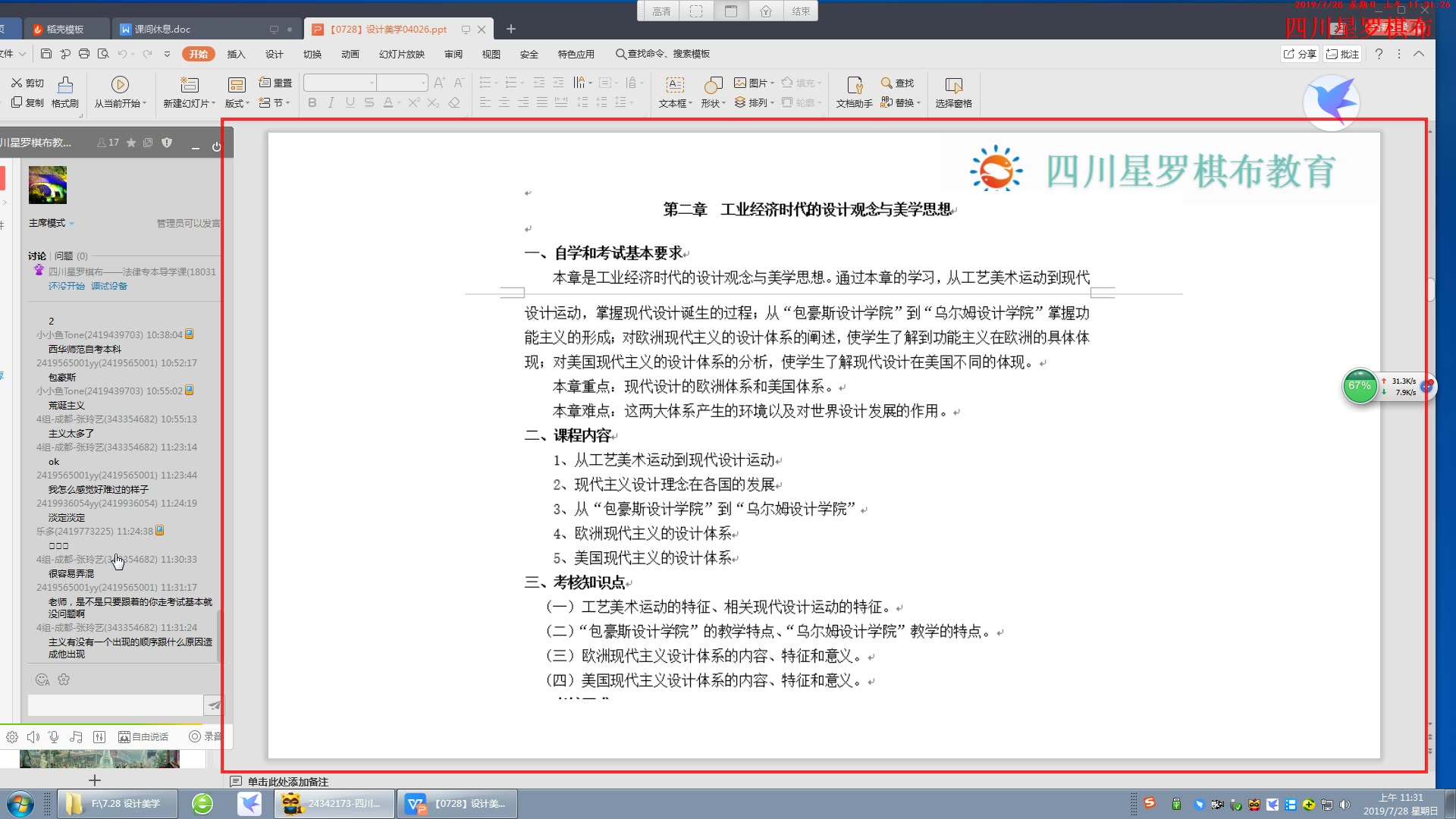Open the Shapes (形状) tool
This screenshot has width=1456, height=819.
pyautogui.click(x=712, y=85)
